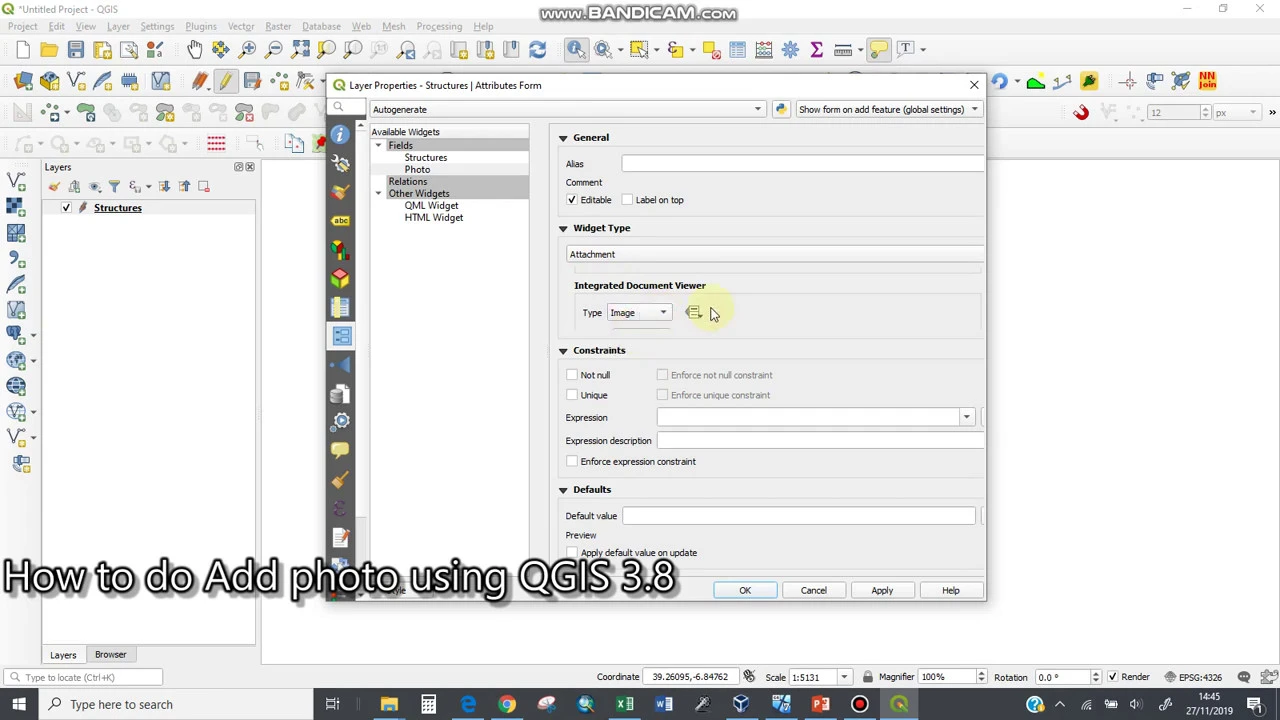The image size is (1280, 720).
Task: Open the attribute table icon
Action: coord(738,49)
